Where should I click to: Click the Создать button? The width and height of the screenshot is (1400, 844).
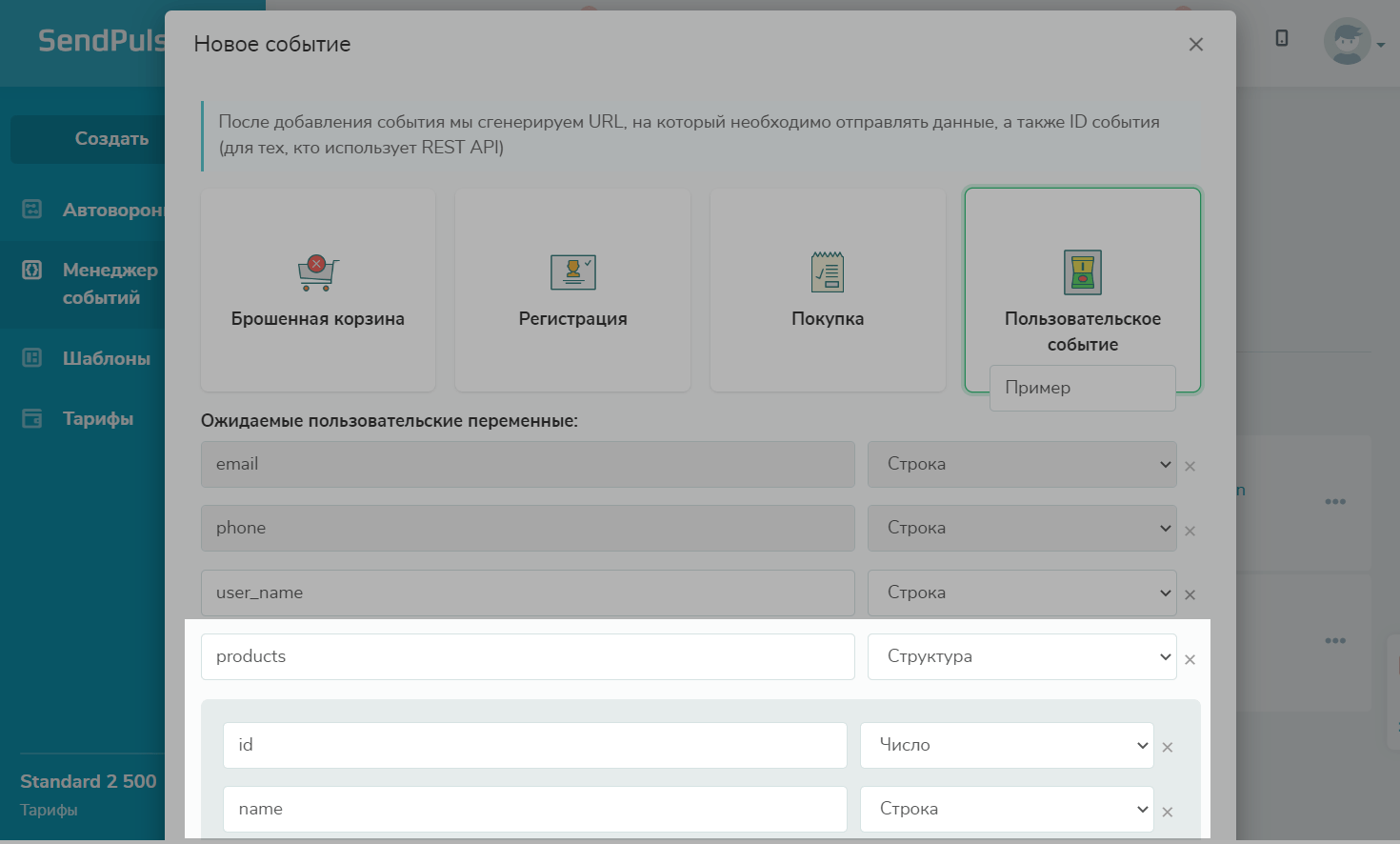[111, 139]
